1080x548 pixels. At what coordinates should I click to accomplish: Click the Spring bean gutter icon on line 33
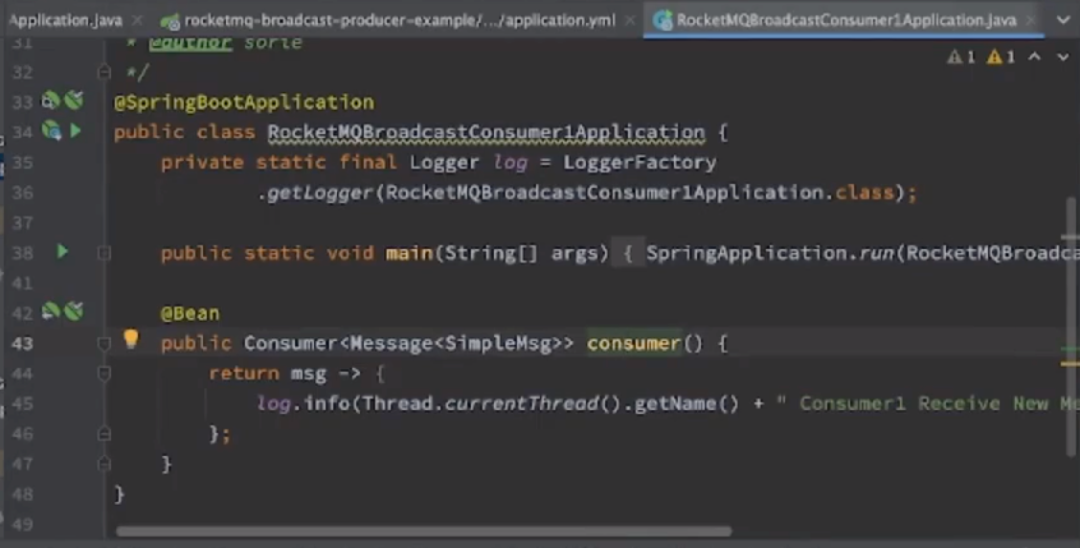click(51, 101)
